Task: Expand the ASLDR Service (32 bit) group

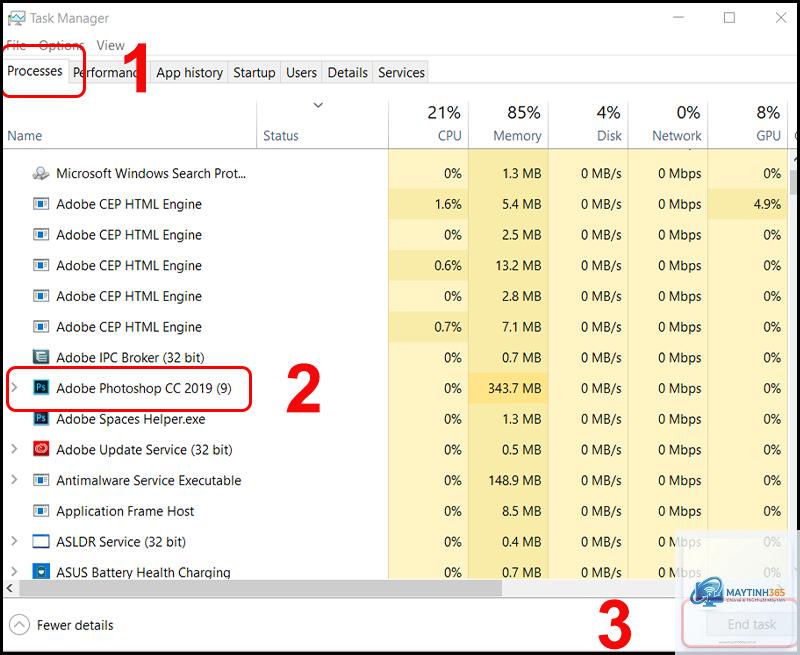Action: 14,541
